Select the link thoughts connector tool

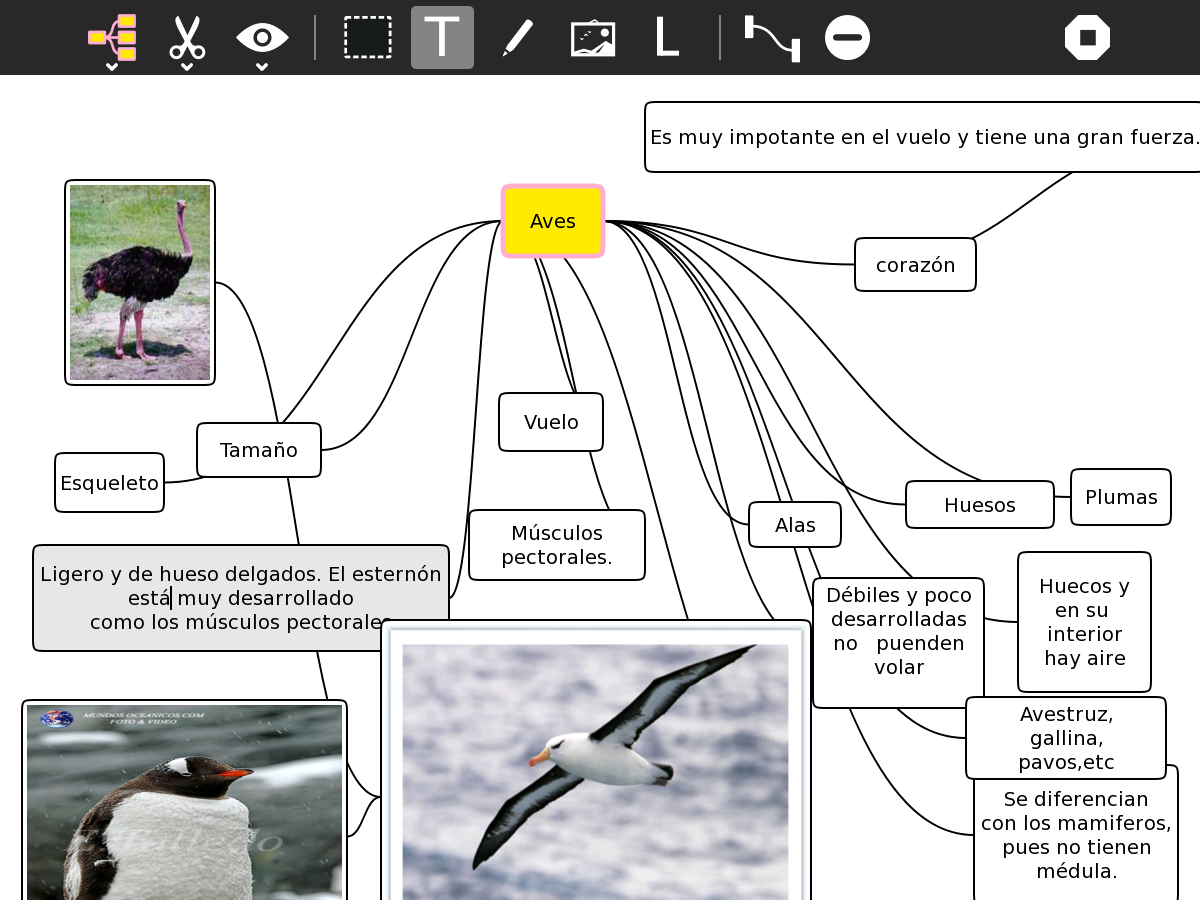772,38
